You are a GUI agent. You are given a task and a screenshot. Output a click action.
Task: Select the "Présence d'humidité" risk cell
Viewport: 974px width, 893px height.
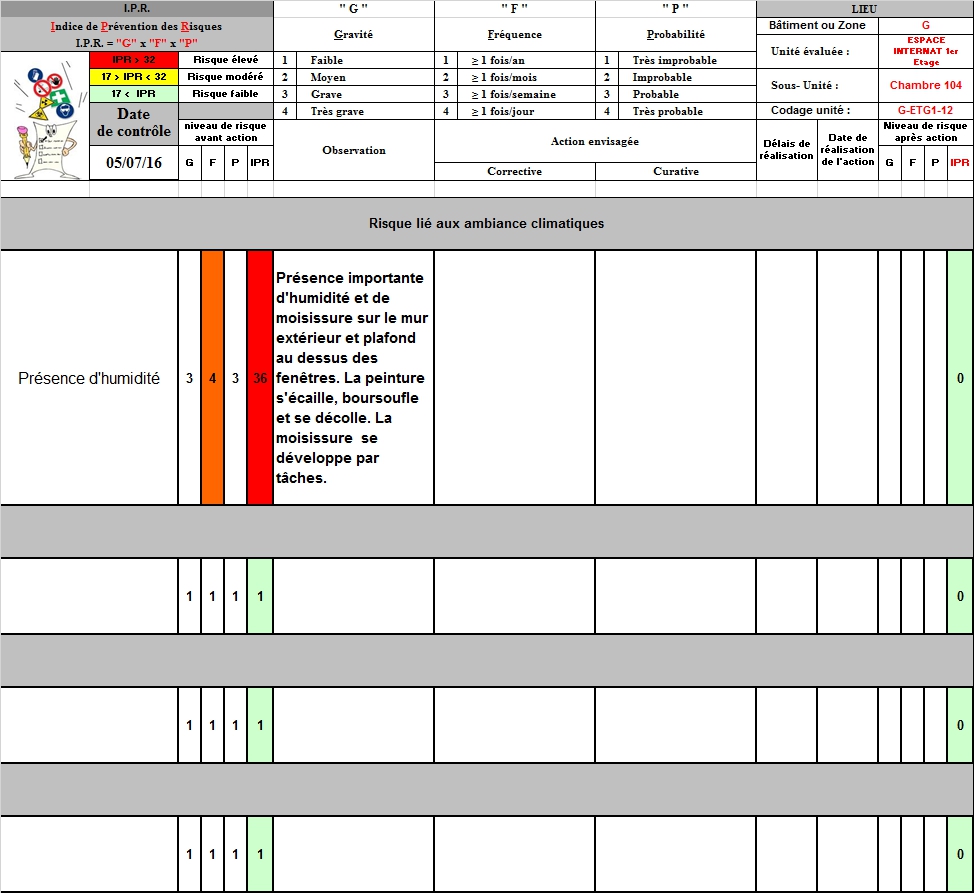[x=89, y=378]
